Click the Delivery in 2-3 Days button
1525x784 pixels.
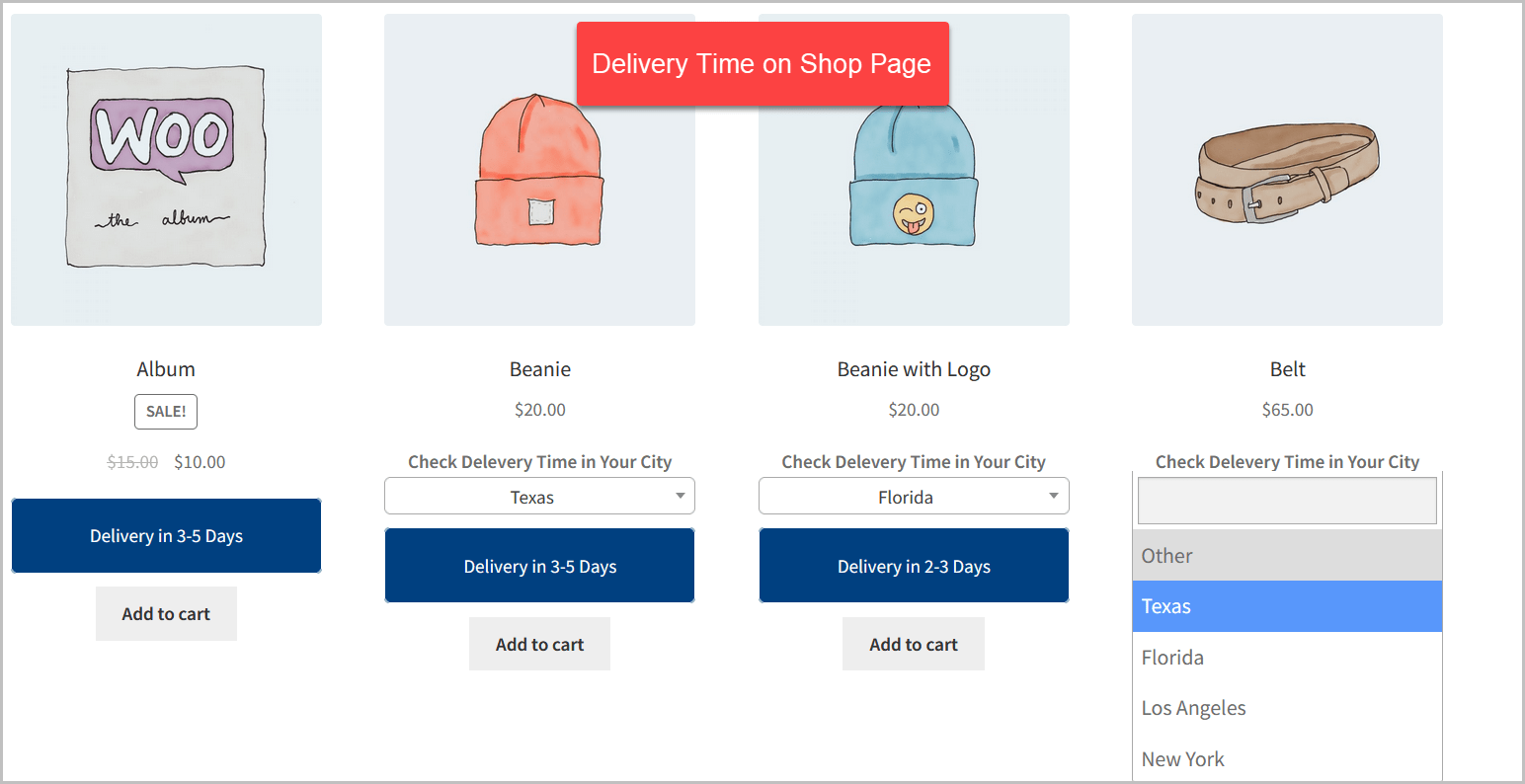coord(913,565)
